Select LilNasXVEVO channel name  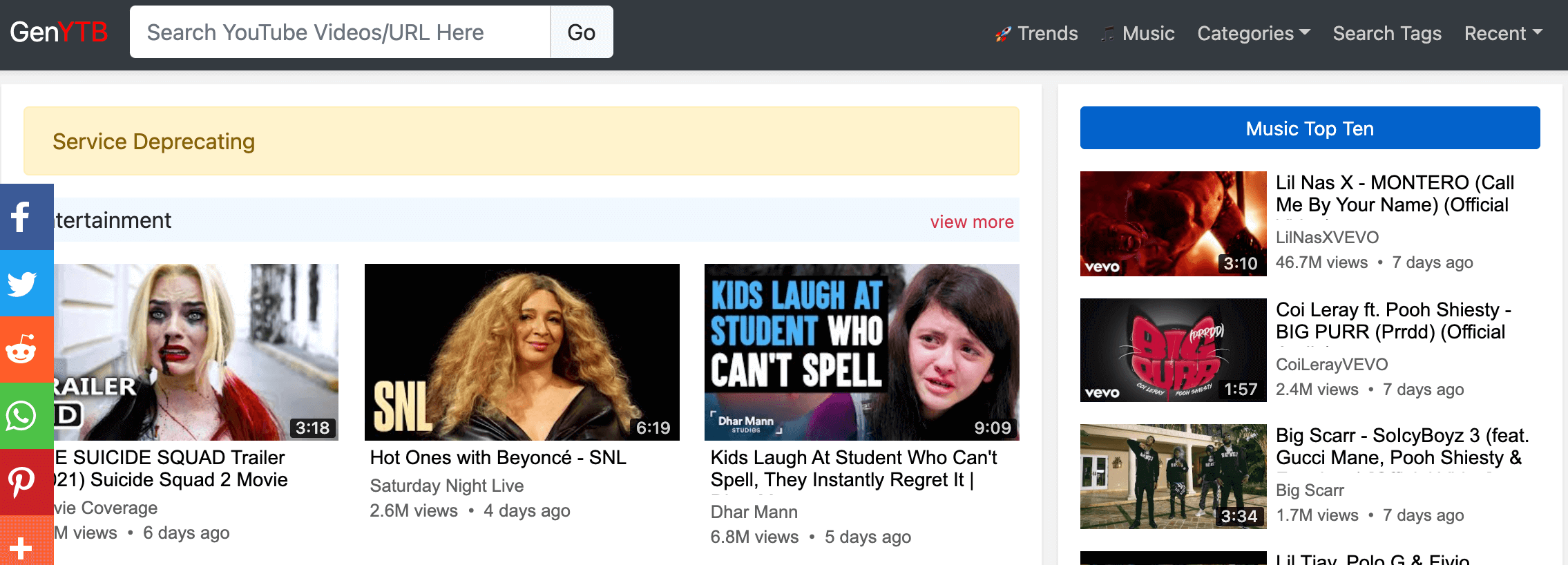(x=1327, y=237)
